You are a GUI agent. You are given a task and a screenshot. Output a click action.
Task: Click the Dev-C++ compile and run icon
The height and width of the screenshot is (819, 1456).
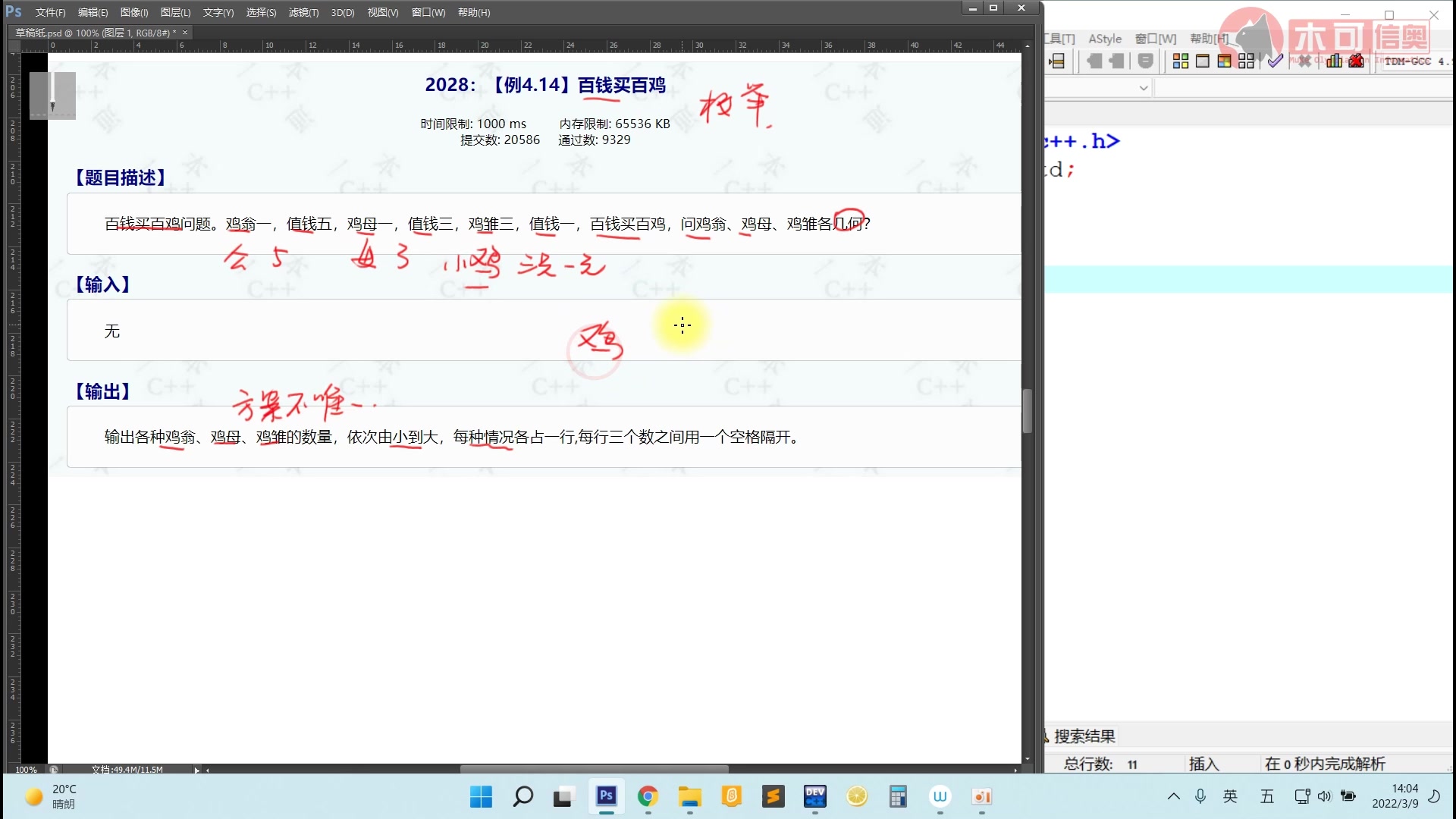pos(1224,61)
